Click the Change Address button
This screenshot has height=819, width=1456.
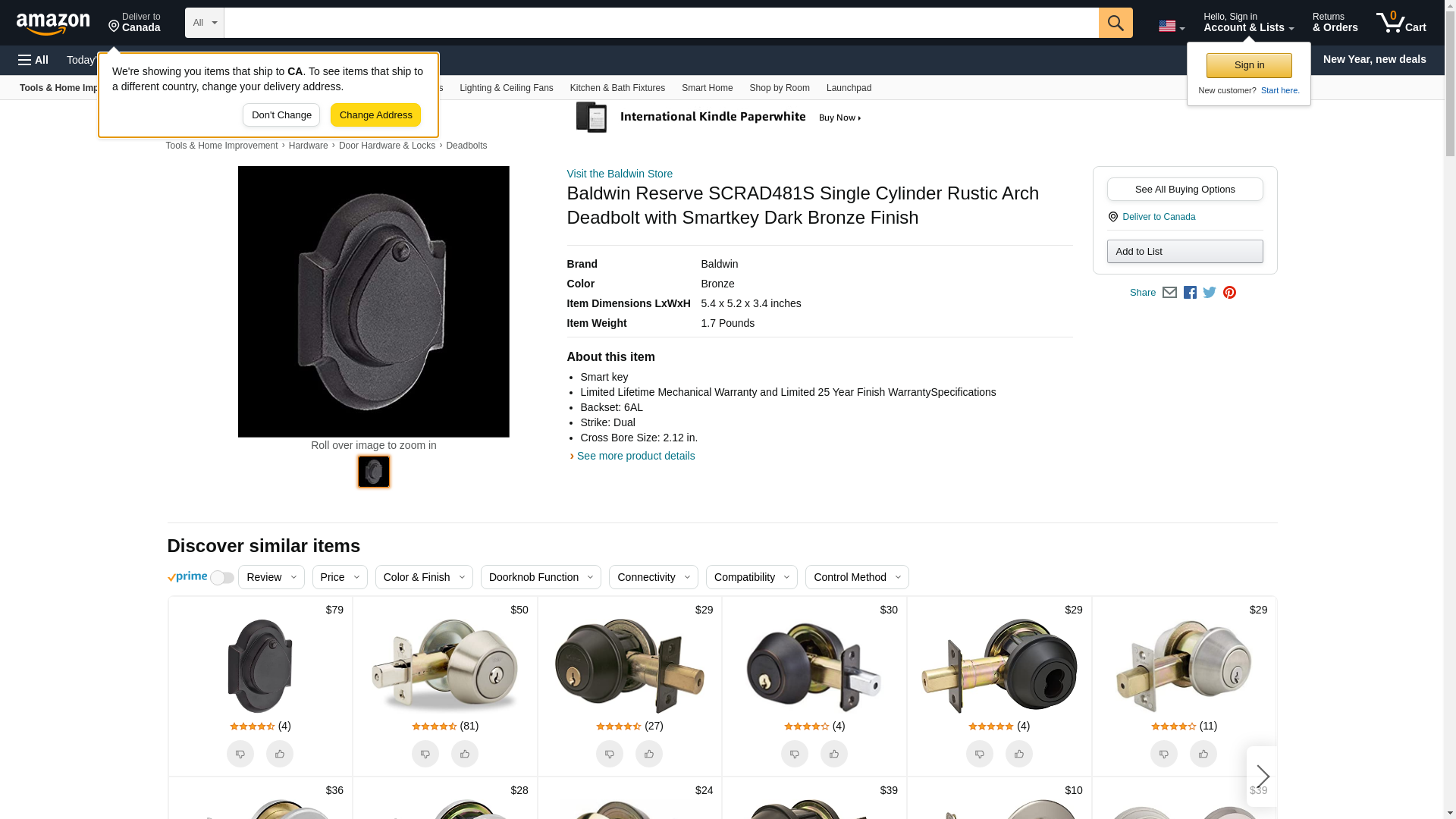375,115
